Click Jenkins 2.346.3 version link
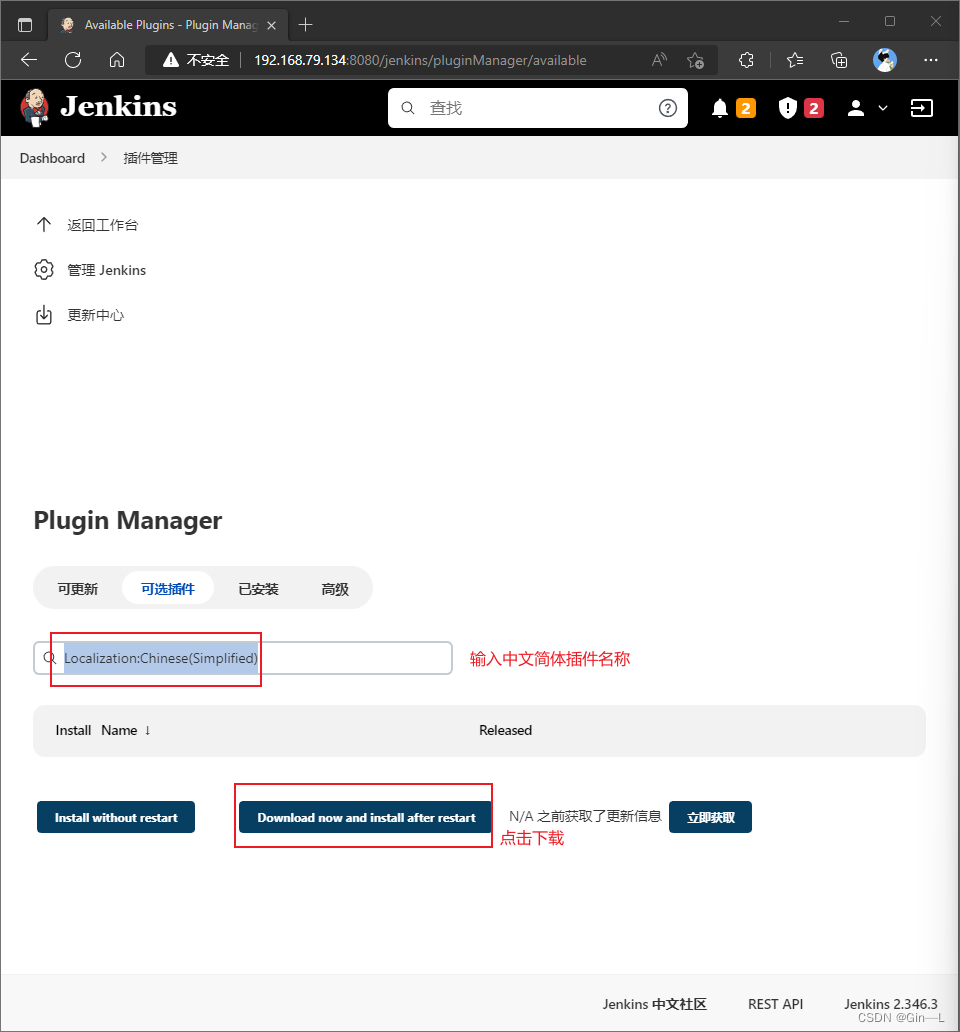The height and width of the screenshot is (1032, 960). 891,1004
